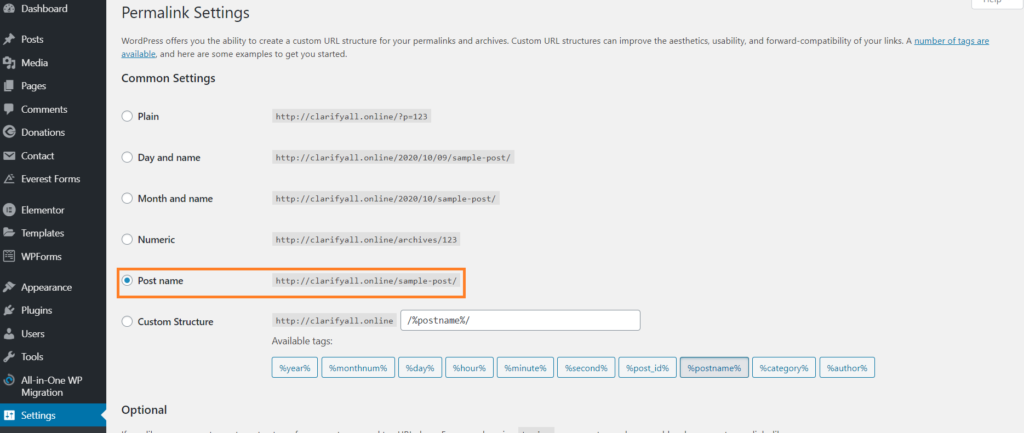This screenshot has width=1024, height=433.
Task: Click the Elementor icon in sidebar
Action: [9, 210]
